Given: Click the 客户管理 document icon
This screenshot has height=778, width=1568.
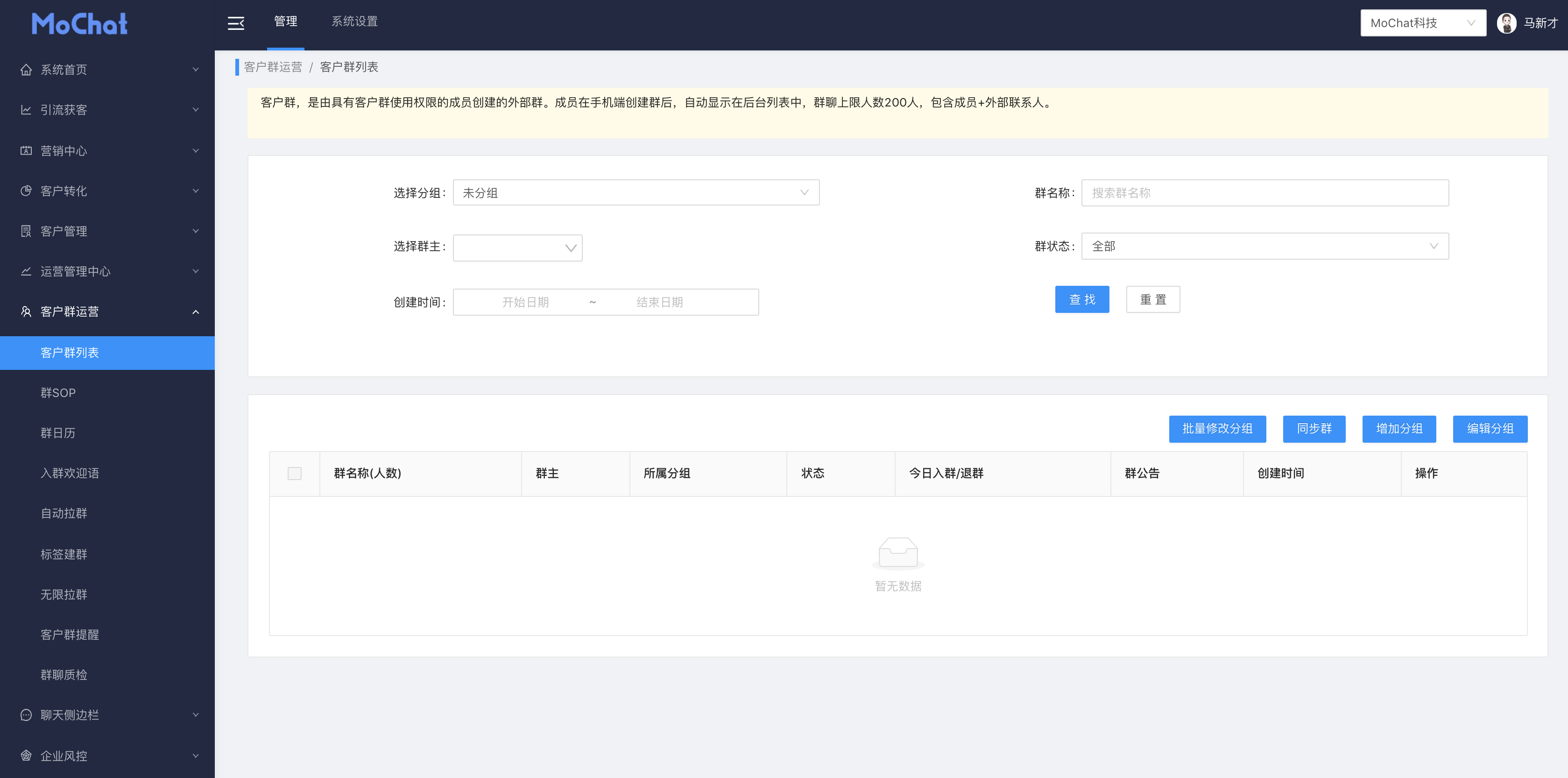Looking at the screenshot, I should click(x=26, y=231).
